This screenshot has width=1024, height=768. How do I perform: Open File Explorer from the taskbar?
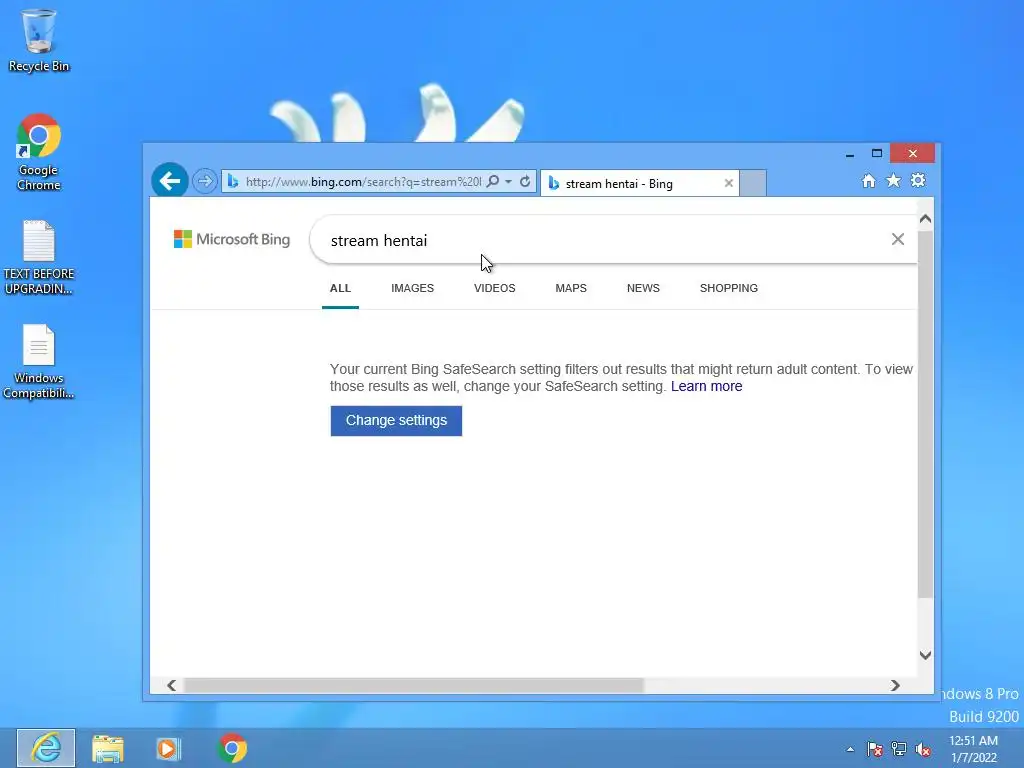click(108, 748)
